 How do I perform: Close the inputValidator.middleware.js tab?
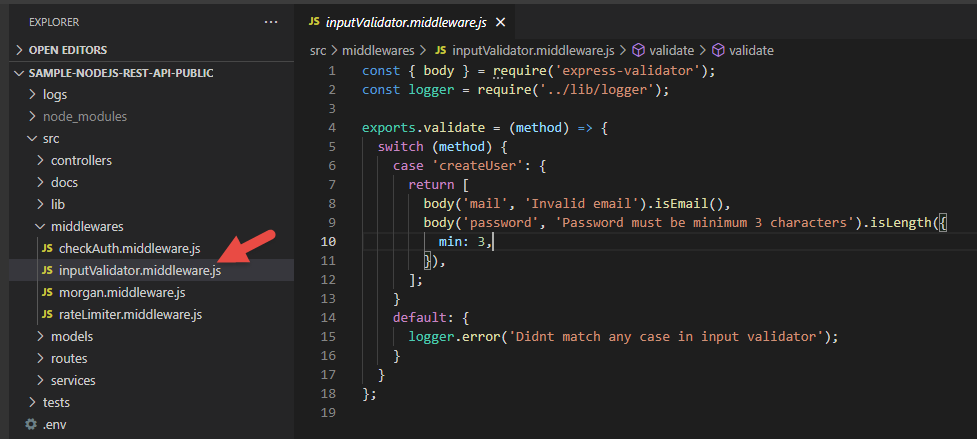pyautogui.click(x=500, y=22)
